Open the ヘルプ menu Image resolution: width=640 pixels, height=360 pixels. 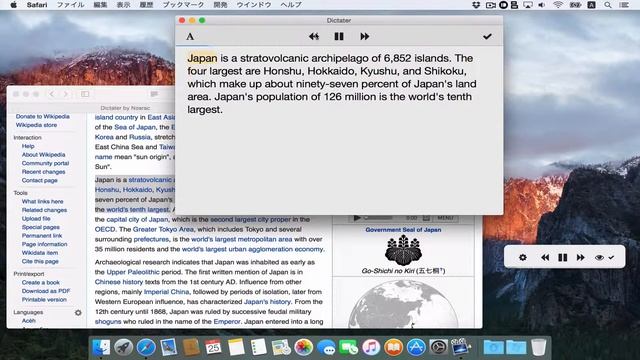coord(291,5)
